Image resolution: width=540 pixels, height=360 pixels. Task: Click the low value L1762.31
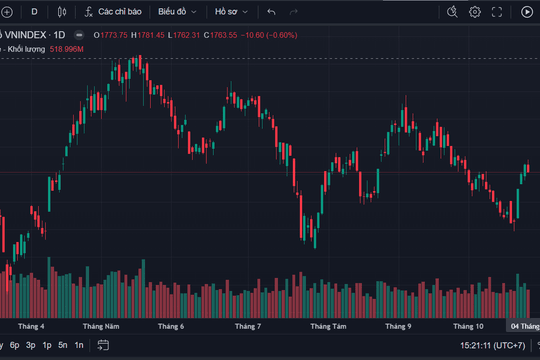click(184, 35)
